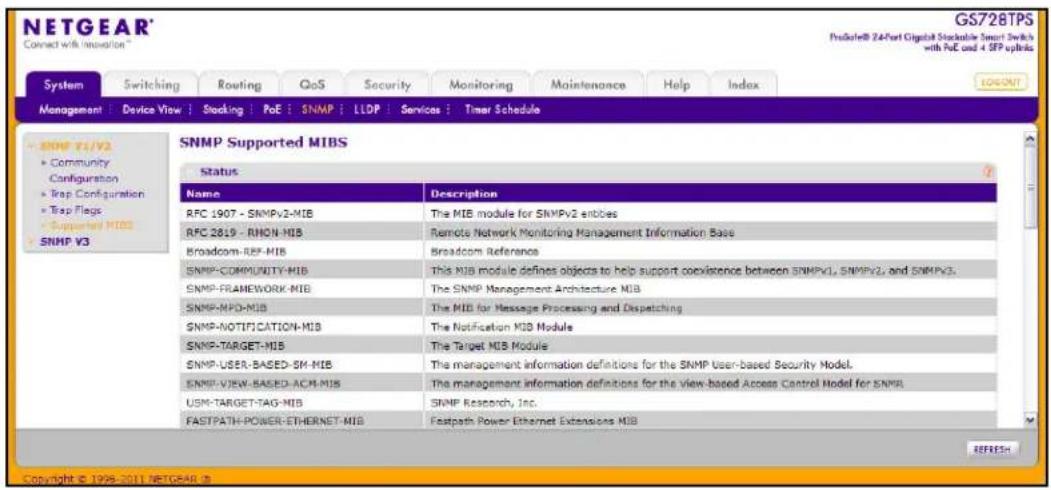Switch to the Routing tab
Image resolution: width=1051 pixels, height=490 pixels.
(x=239, y=85)
